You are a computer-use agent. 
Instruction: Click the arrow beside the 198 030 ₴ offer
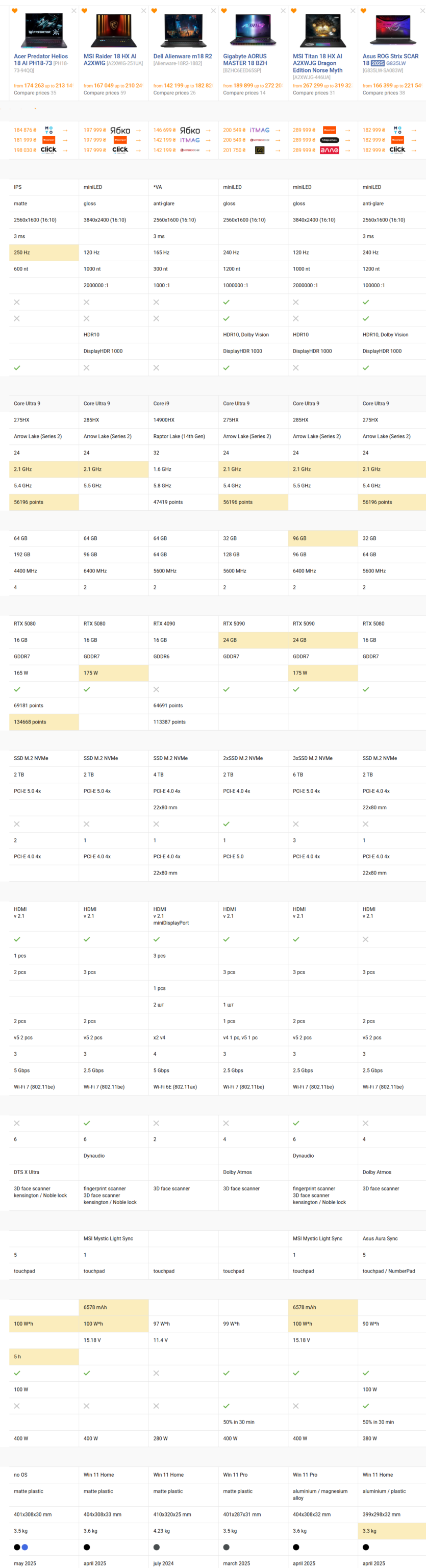65,150
